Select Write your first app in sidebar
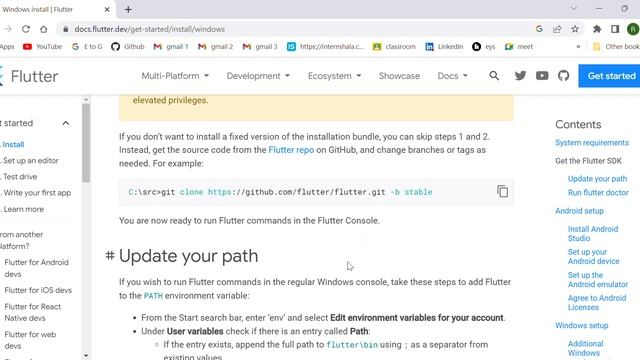The width and height of the screenshot is (640, 360). [37, 193]
